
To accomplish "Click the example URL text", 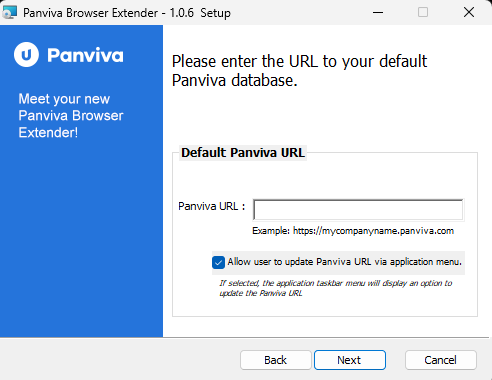I will coord(353,231).
